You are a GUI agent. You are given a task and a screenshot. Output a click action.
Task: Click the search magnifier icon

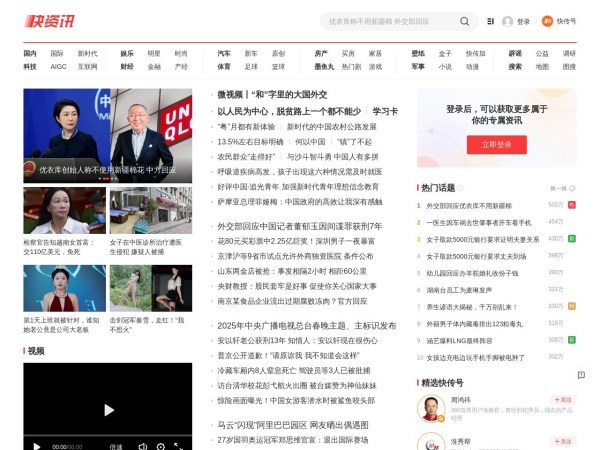(x=465, y=21)
